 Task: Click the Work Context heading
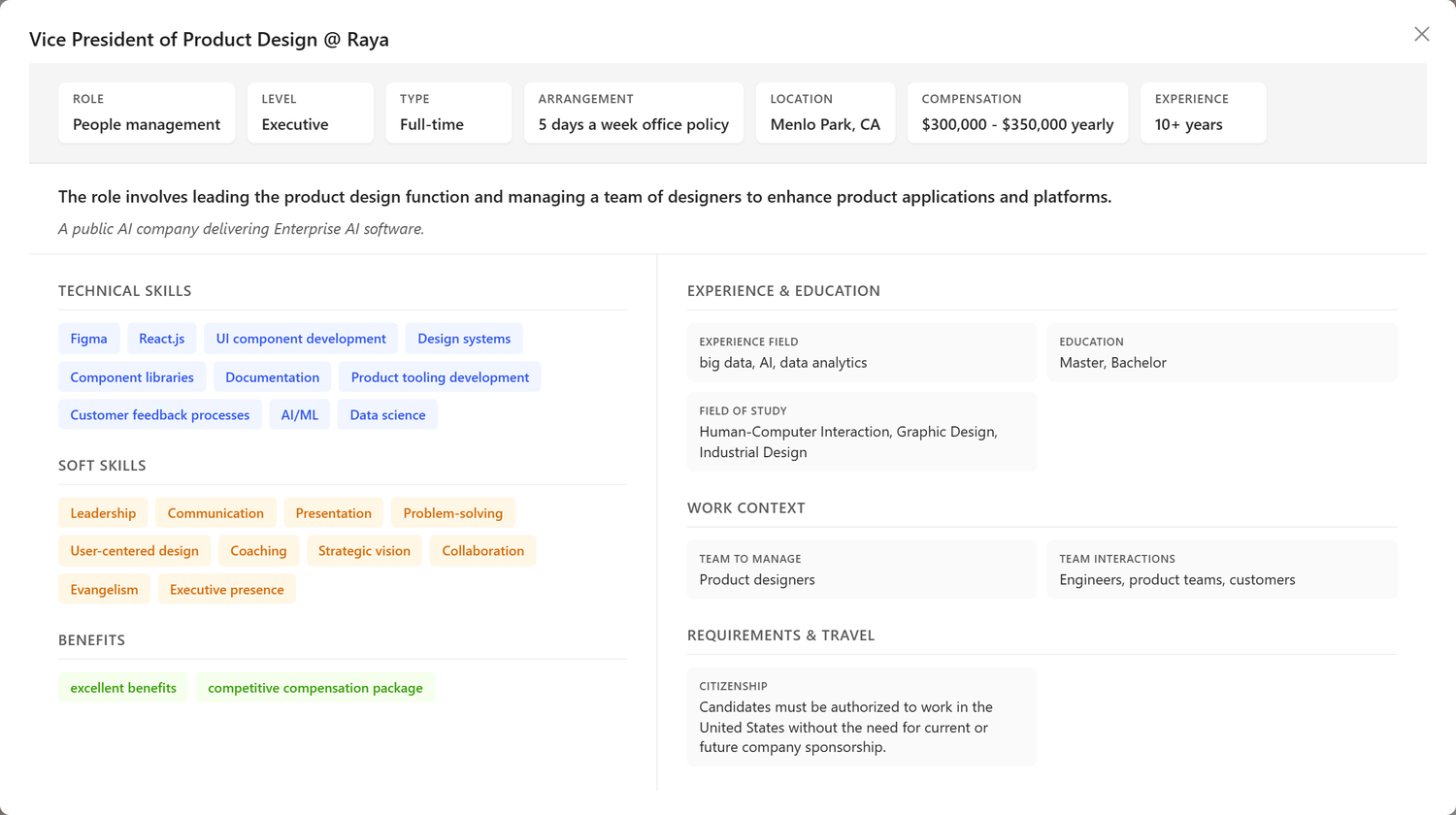tap(746, 508)
